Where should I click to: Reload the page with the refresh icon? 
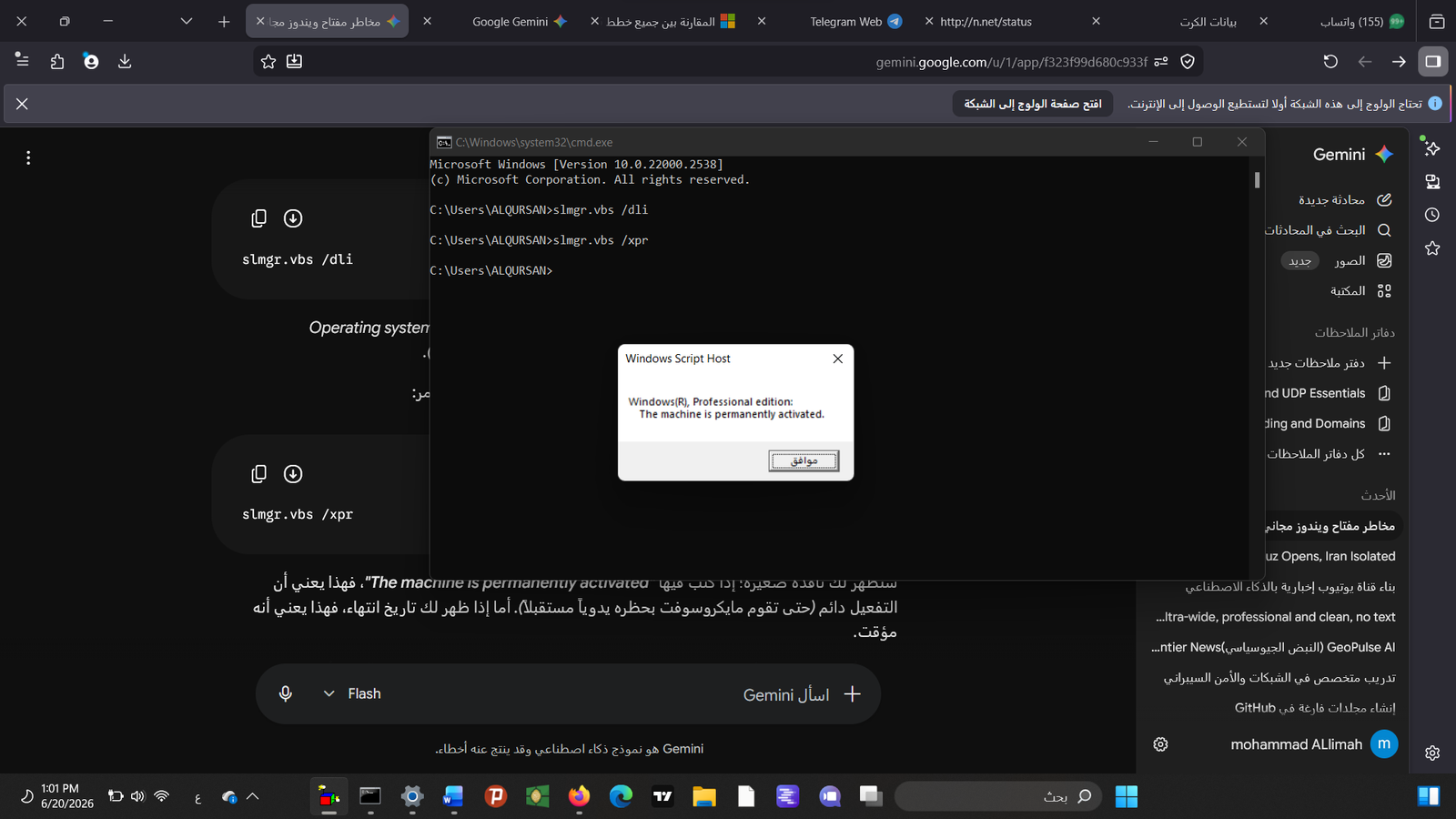(1330, 62)
